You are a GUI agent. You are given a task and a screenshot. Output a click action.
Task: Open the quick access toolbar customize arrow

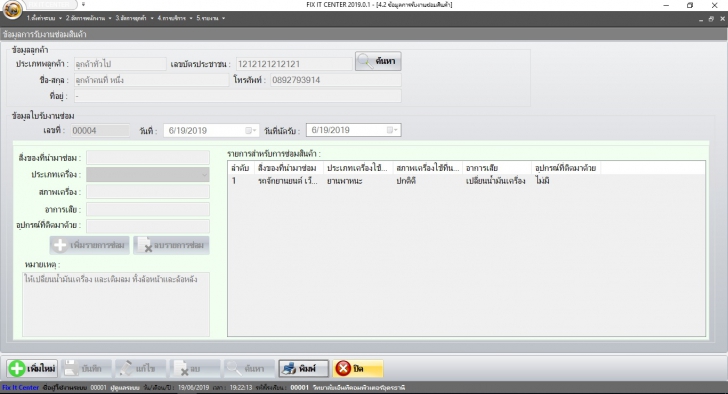point(83,4)
